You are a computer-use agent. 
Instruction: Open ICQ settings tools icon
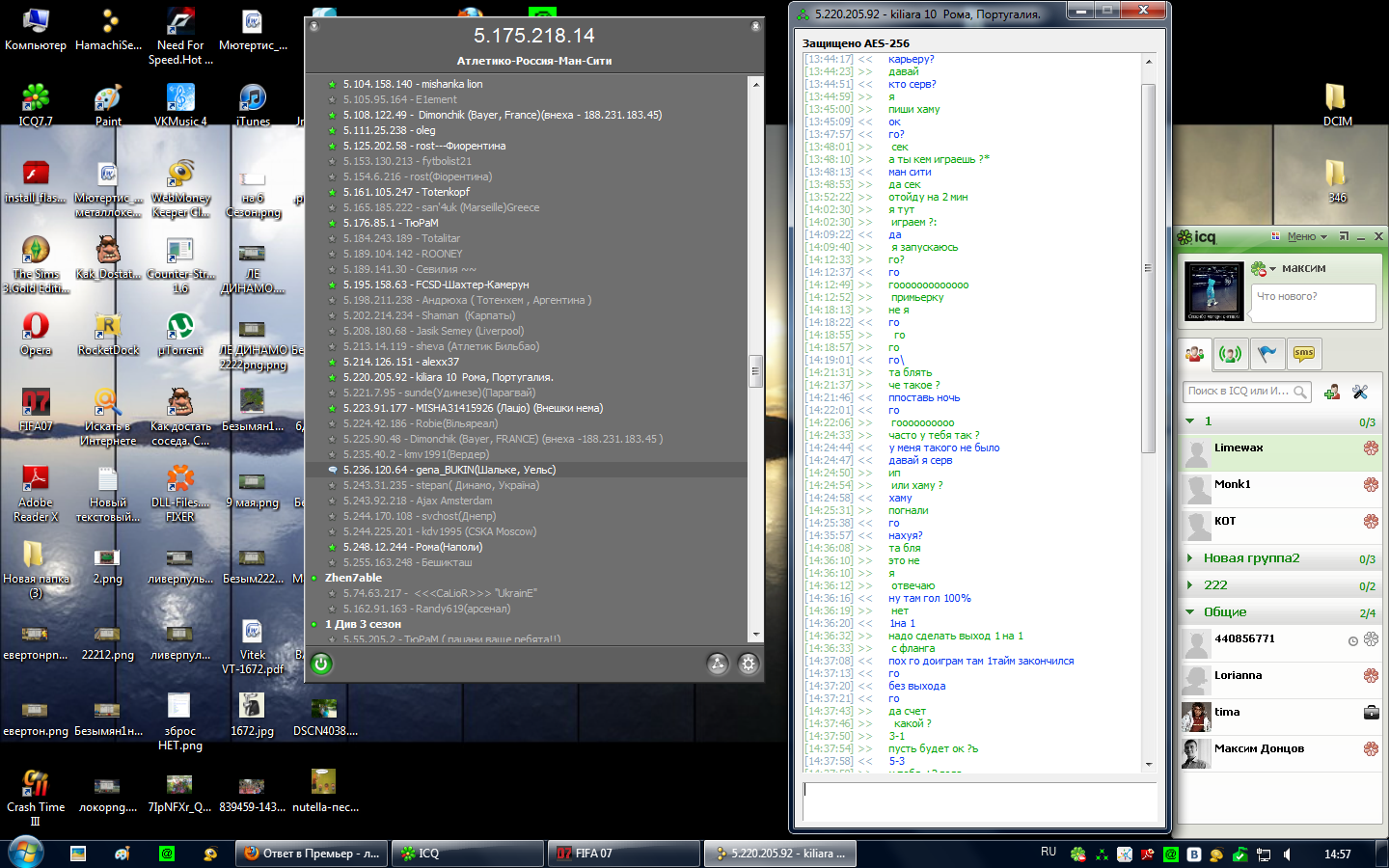(1360, 392)
